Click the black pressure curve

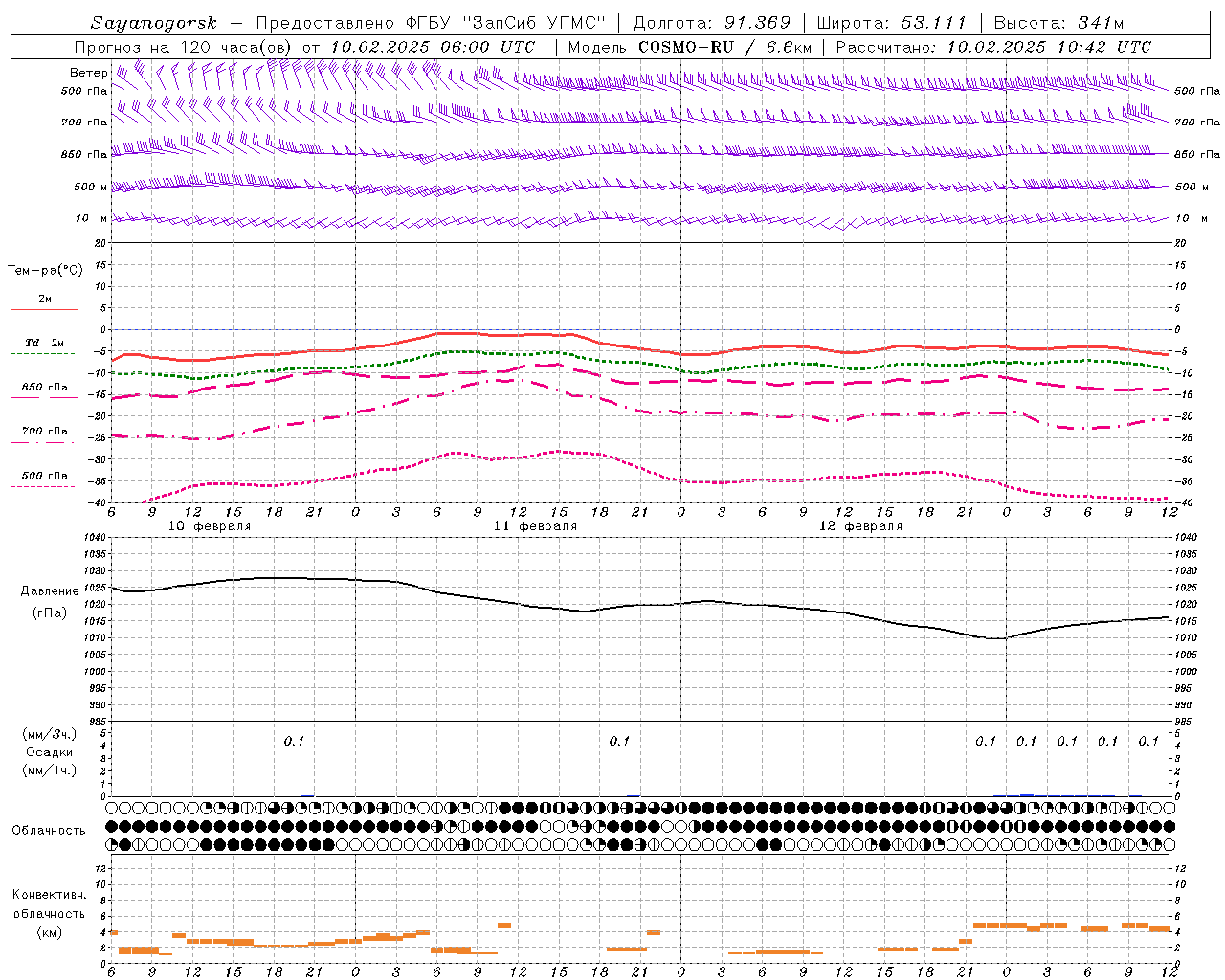(641, 605)
